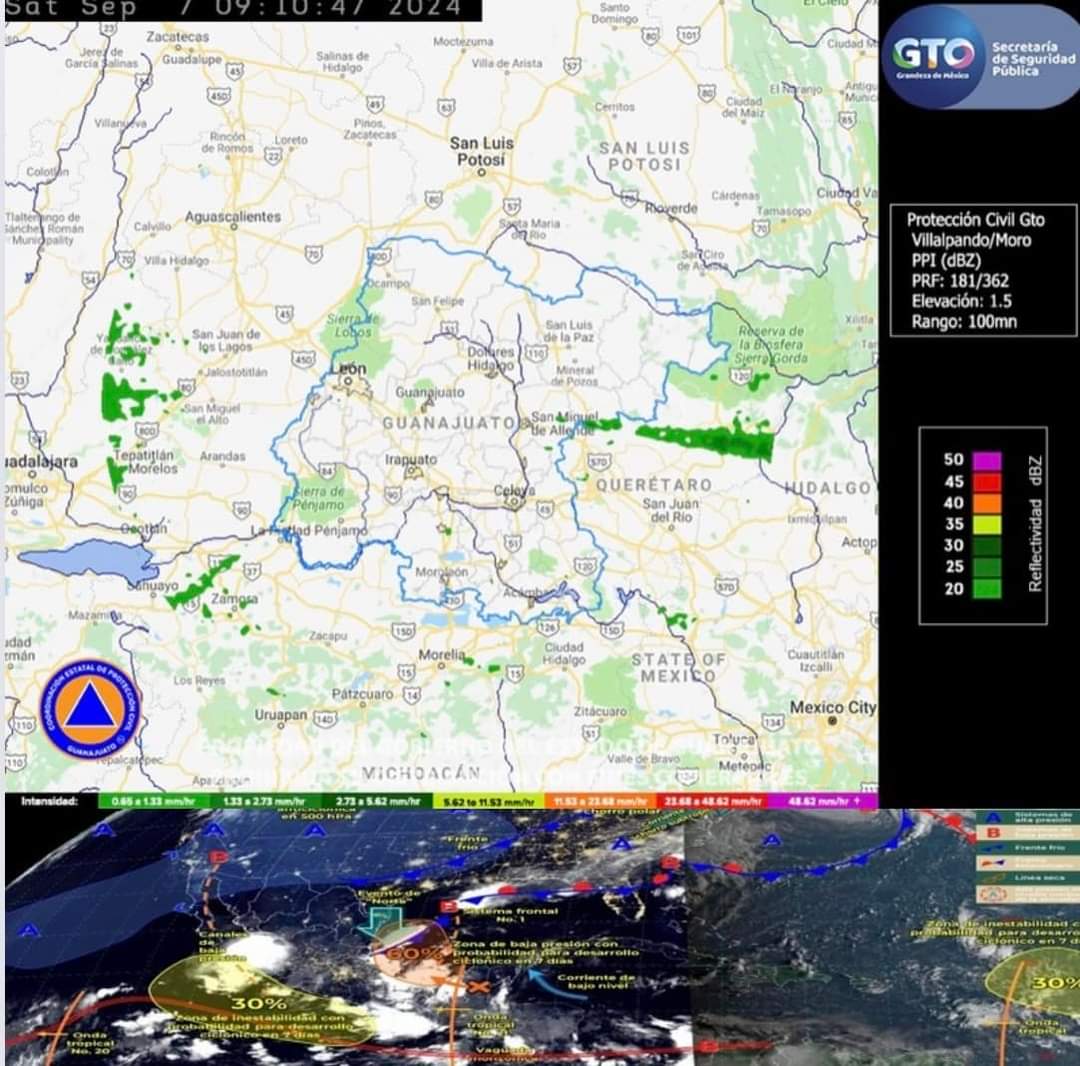Click the MICHOACÁN state label
This screenshot has width=1080, height=1066.
(421, 773)
